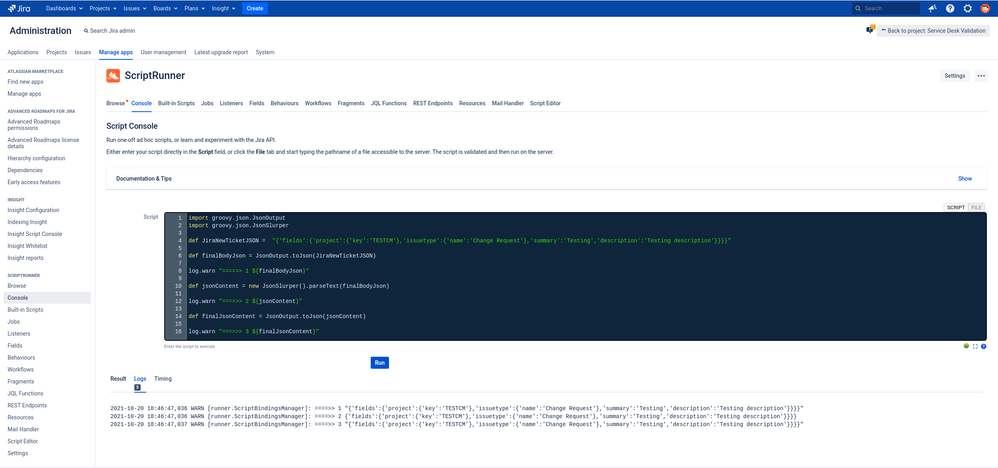This screenshot has width=998, height=468.
Task: Expand the Dashboards dropdown
Action: (x=64, y=8)
